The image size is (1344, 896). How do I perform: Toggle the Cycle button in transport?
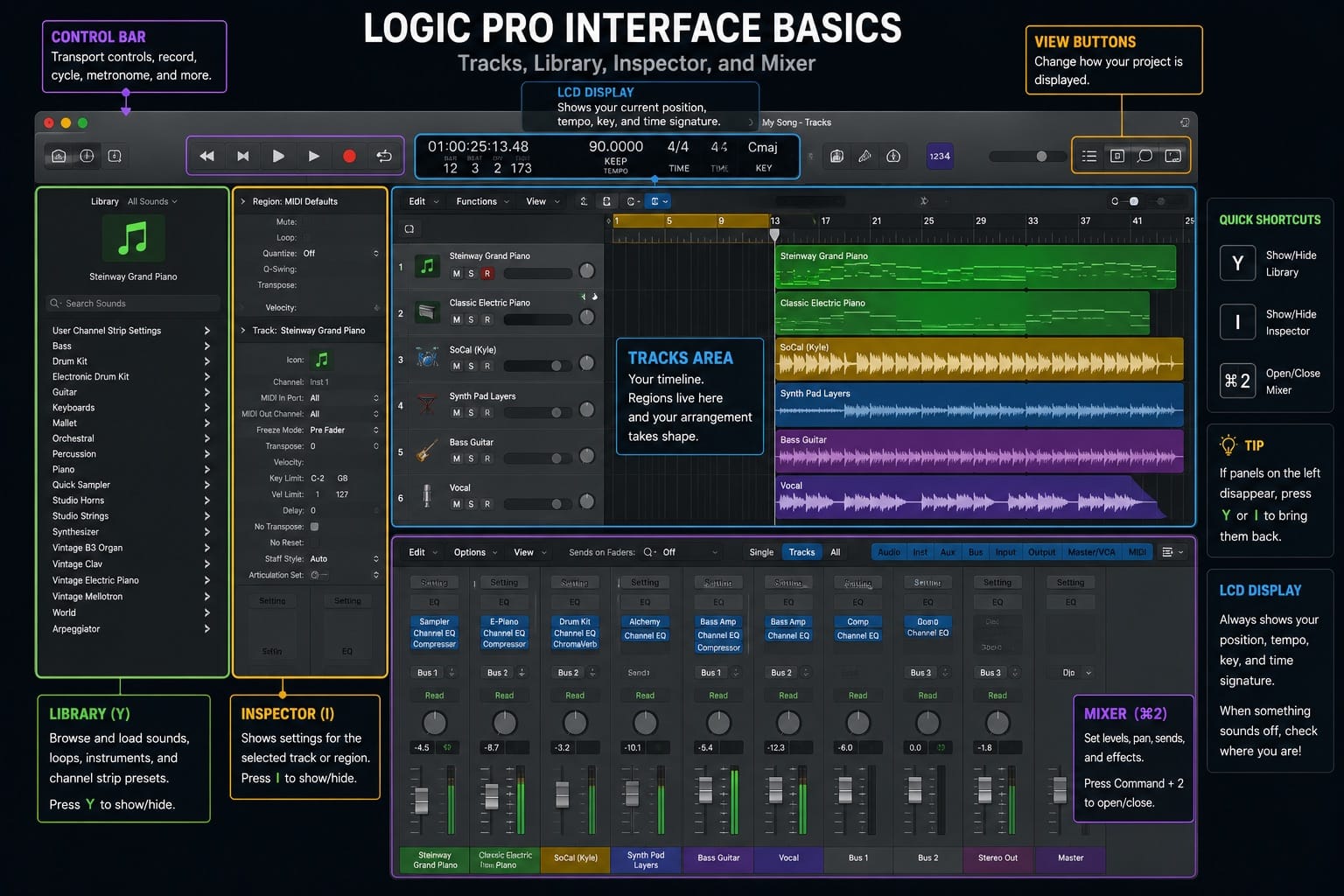pos(384,156)
